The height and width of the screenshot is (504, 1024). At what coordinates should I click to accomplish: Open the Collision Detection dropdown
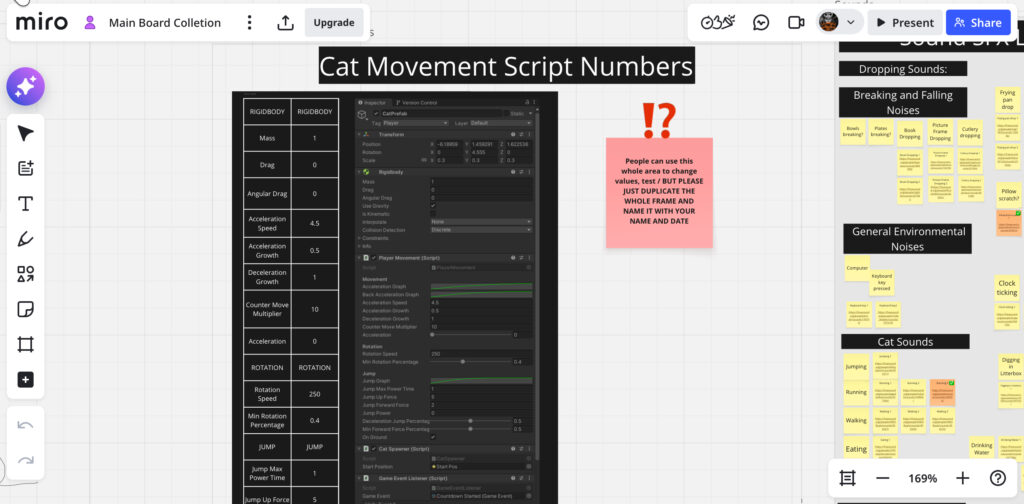tap(481, 230)
